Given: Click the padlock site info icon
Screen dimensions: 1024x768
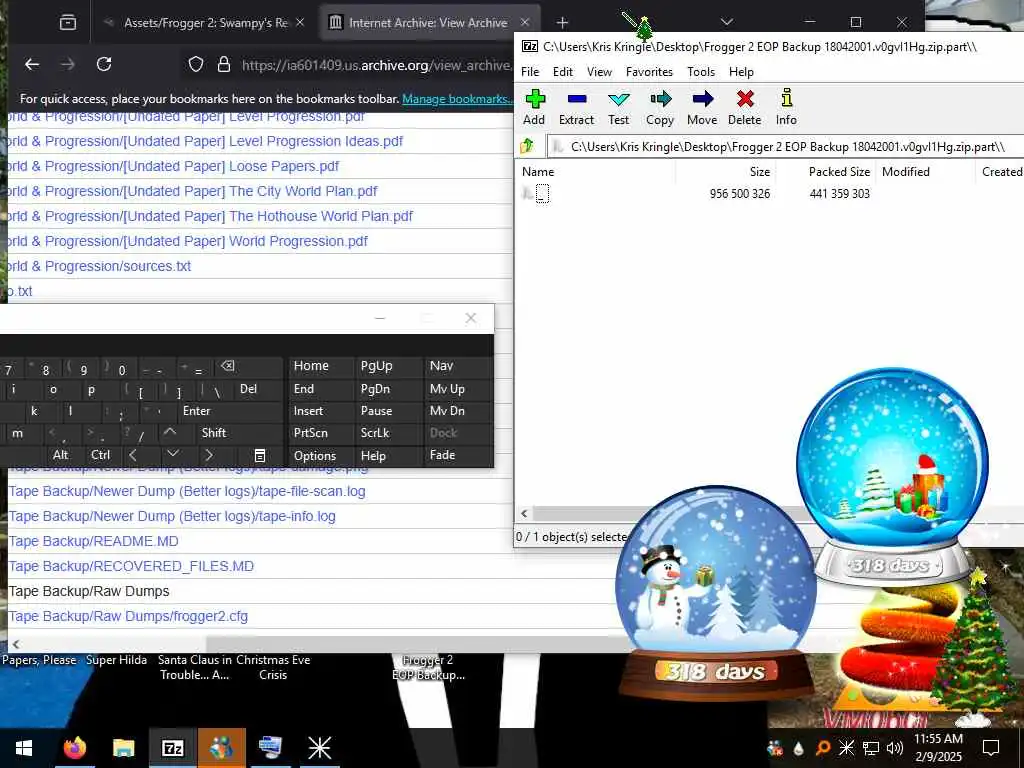Looking at the screenshot, I should point(224,64).
